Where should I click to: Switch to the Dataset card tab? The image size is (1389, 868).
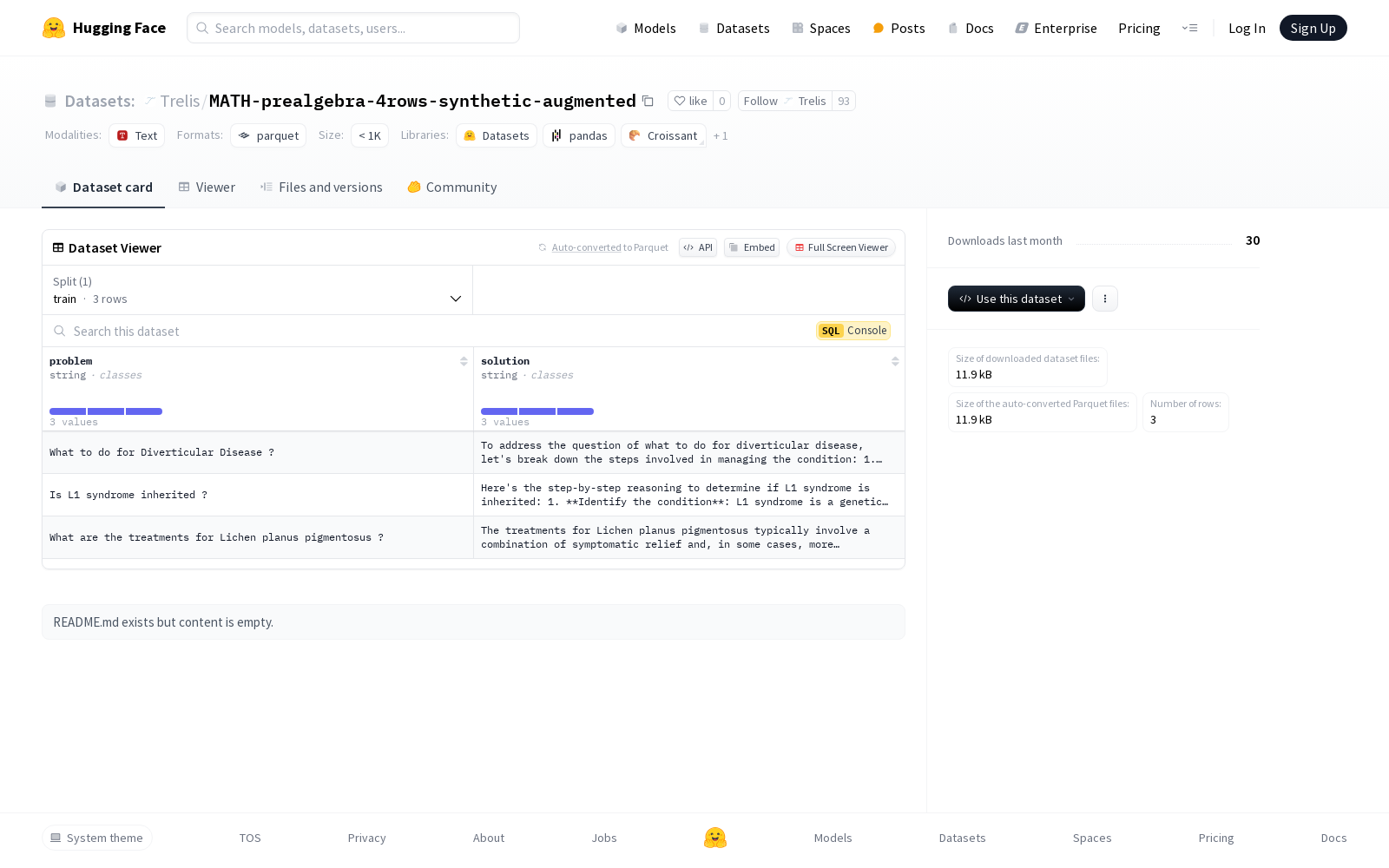tap(103, 187)
